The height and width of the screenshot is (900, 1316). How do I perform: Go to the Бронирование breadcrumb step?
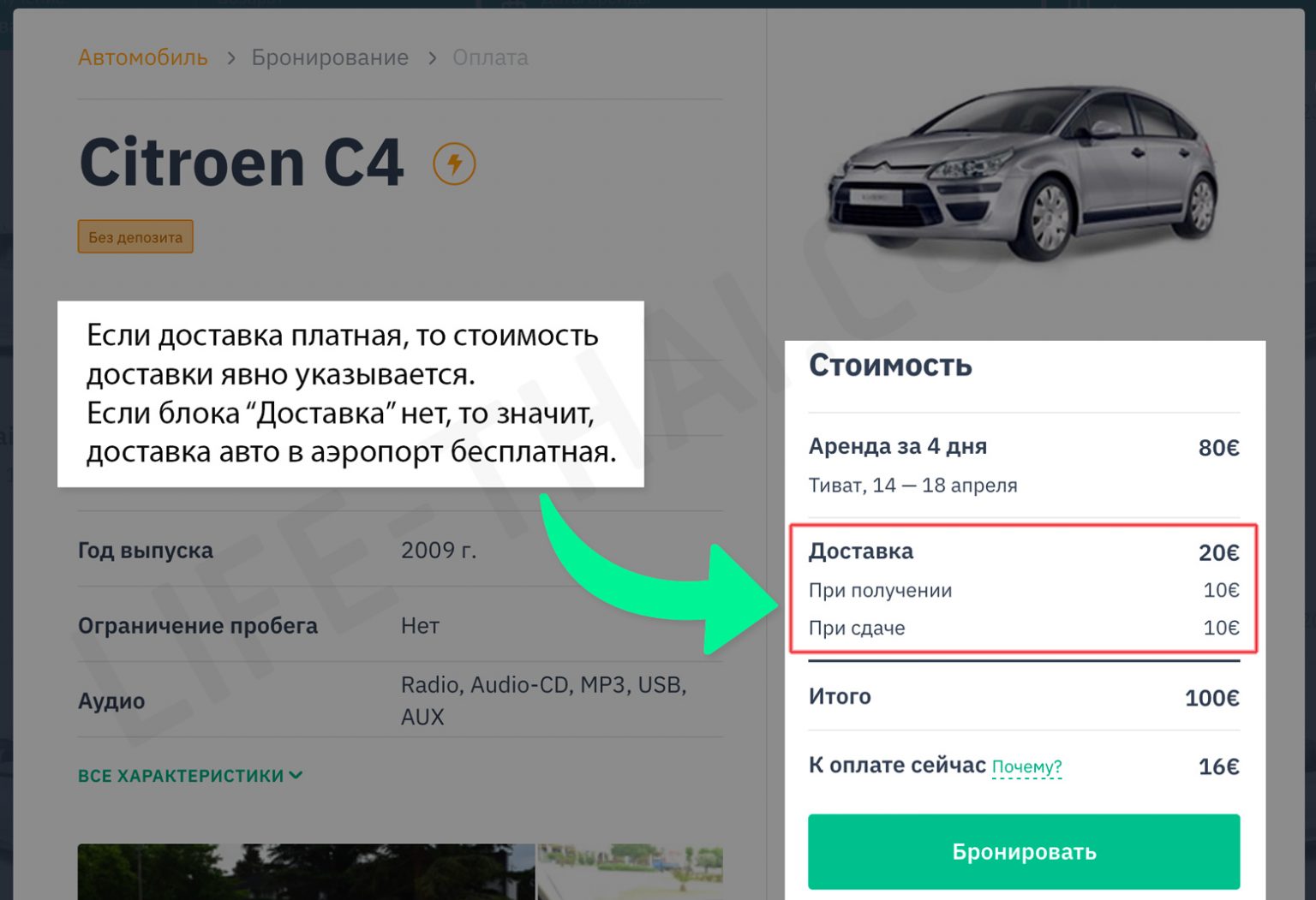pos(330,57)
